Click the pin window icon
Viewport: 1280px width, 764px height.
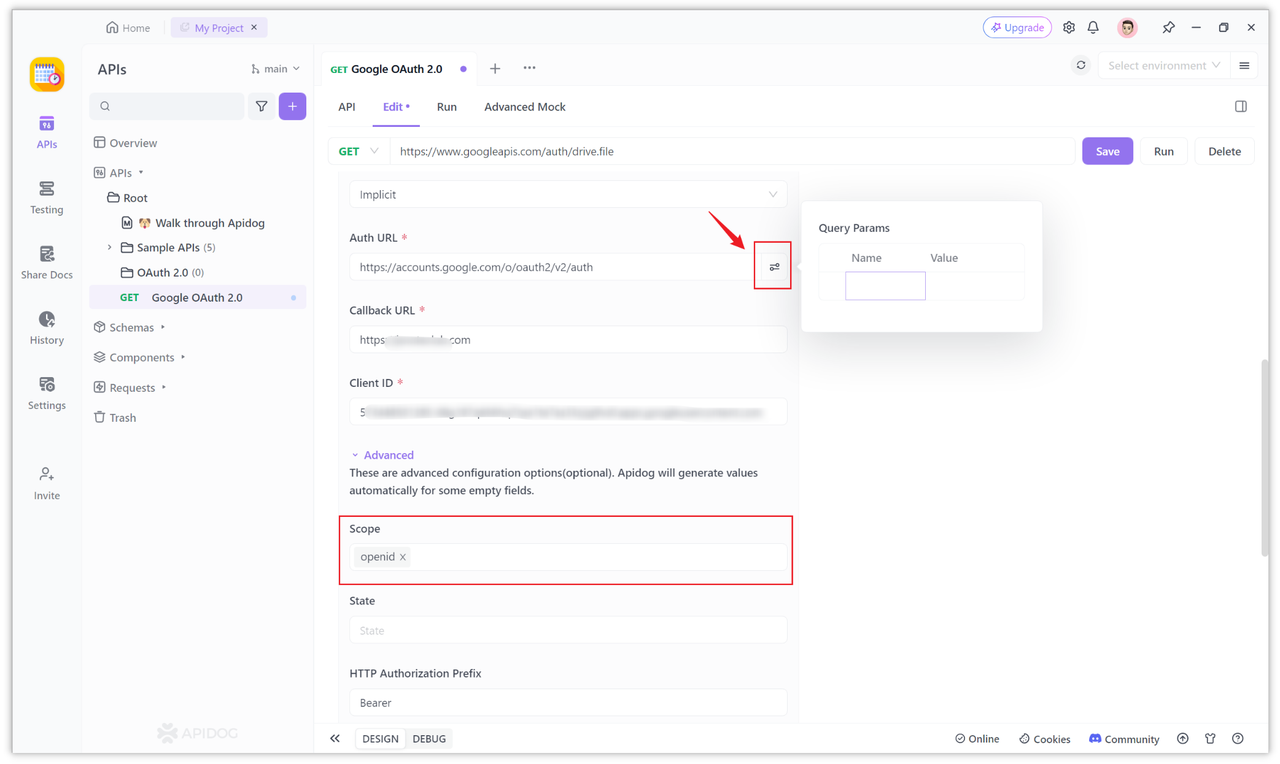point(1168,28)
